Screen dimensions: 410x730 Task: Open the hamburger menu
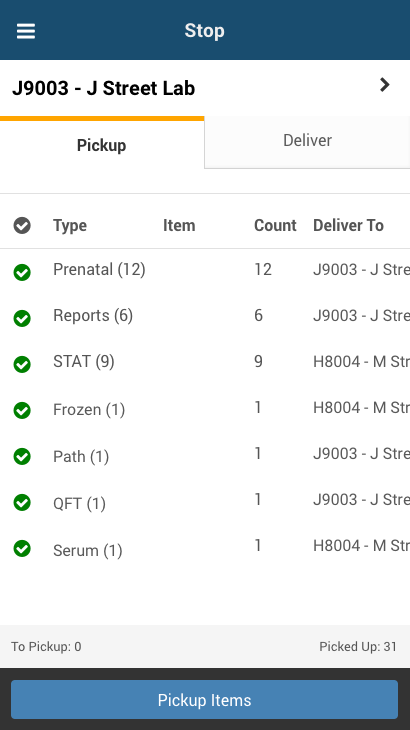point(26,31)
